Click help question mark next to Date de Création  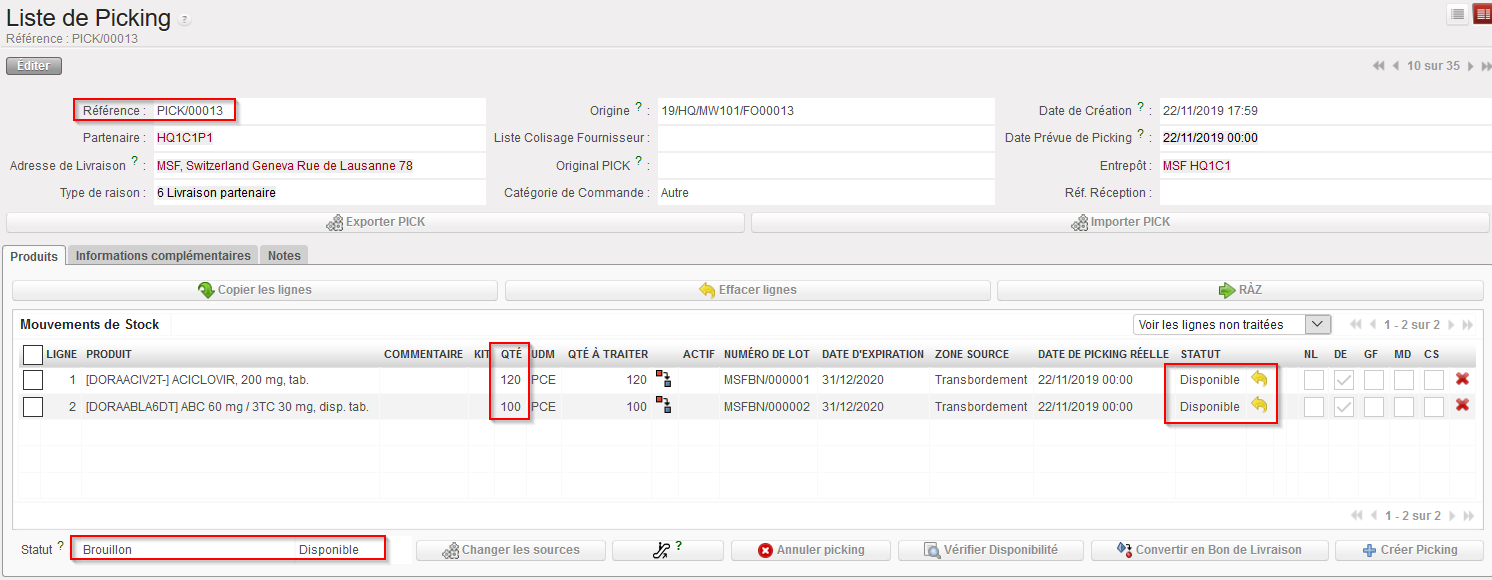(x=1140, y=106)
